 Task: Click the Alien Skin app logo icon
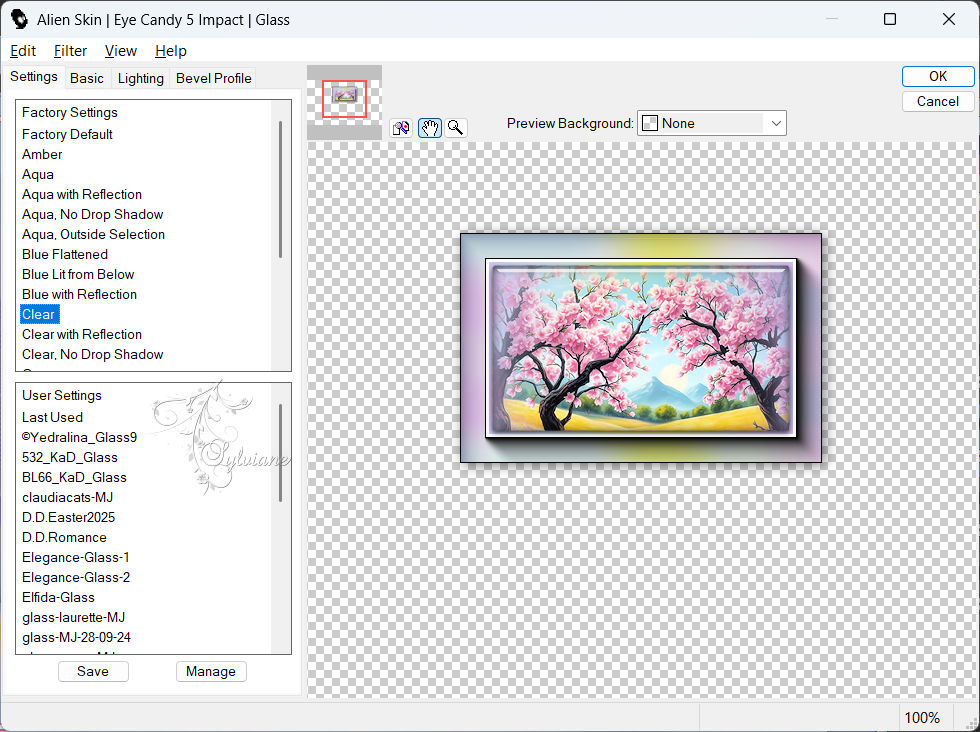tap(19, 19)
